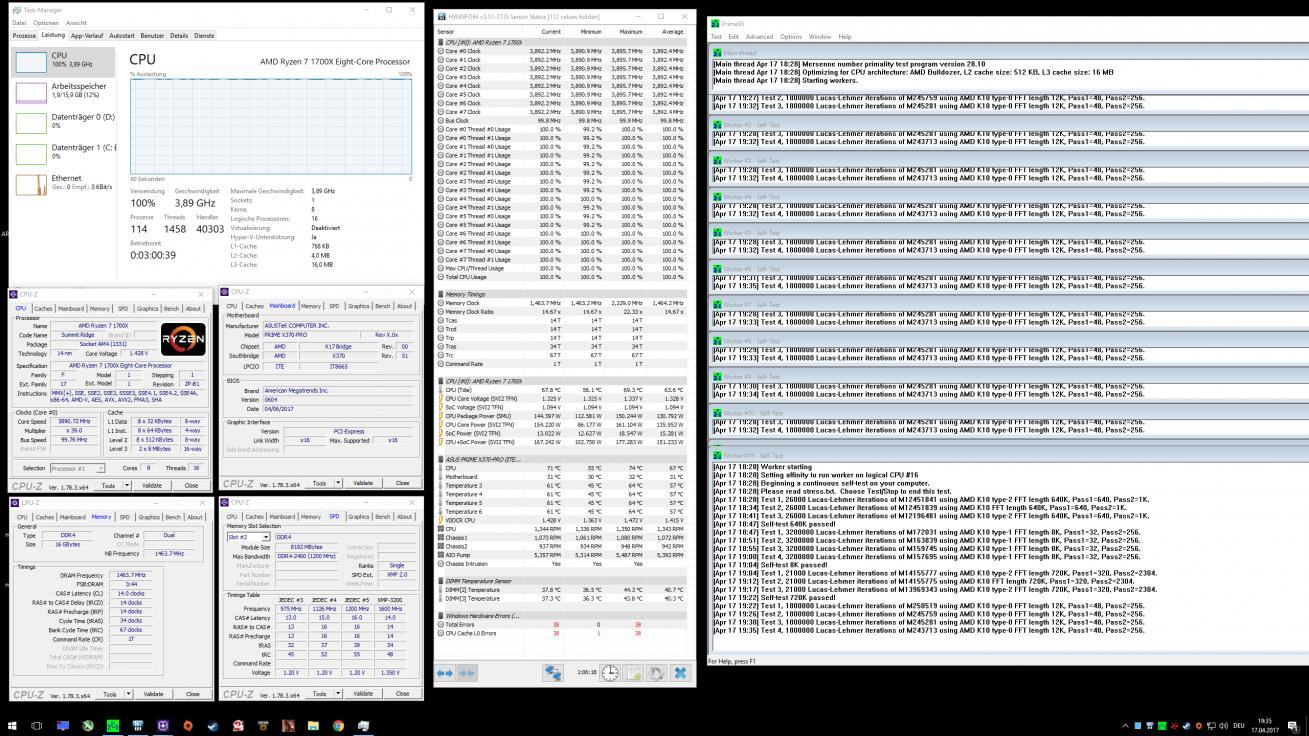This screenshot has width=1309, height=736.
Task: Collapse Memory Timings group in HWiNFO
Action: click(442, 294)
